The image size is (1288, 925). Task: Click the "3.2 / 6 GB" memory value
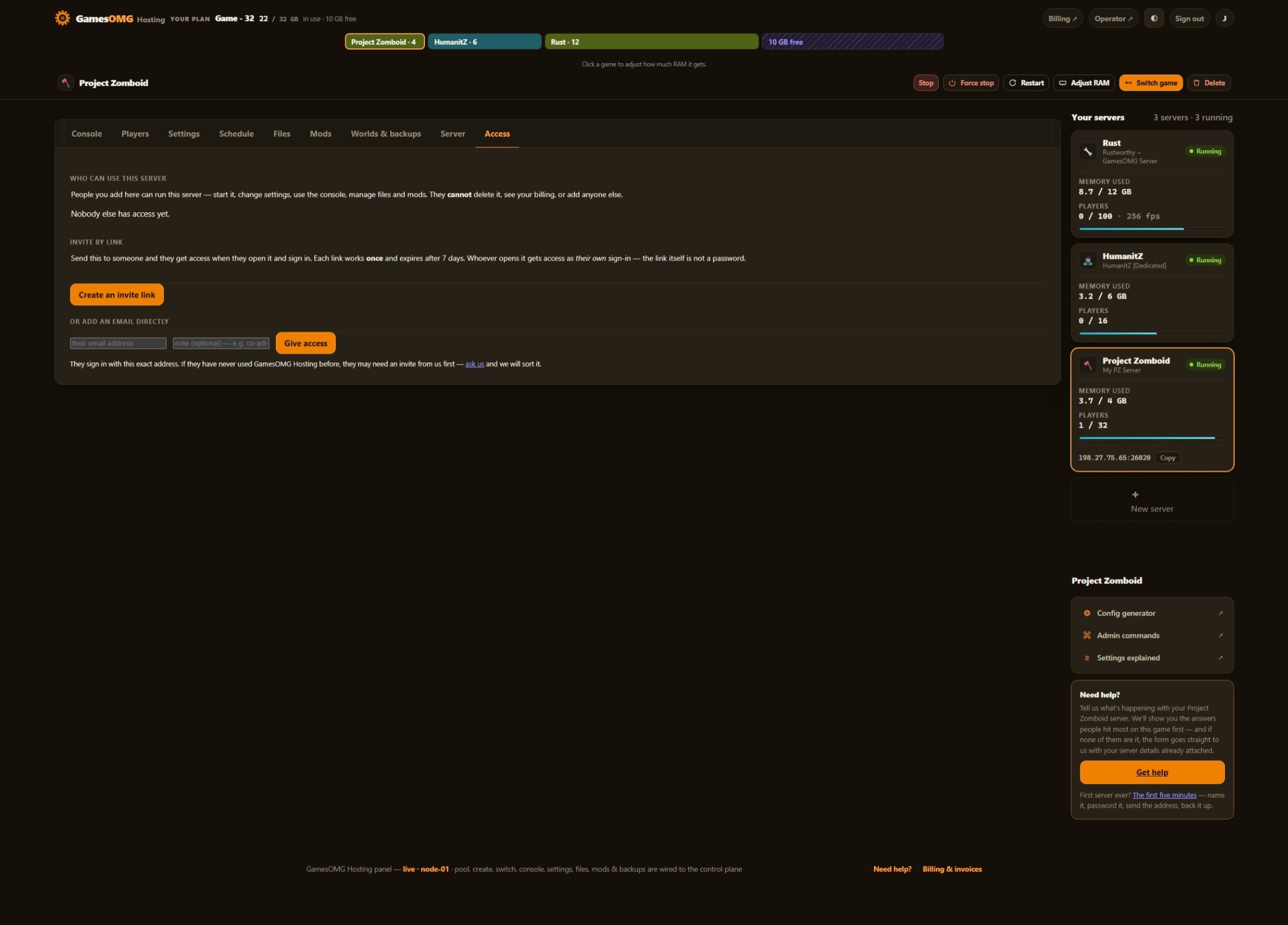(1102, 296)
